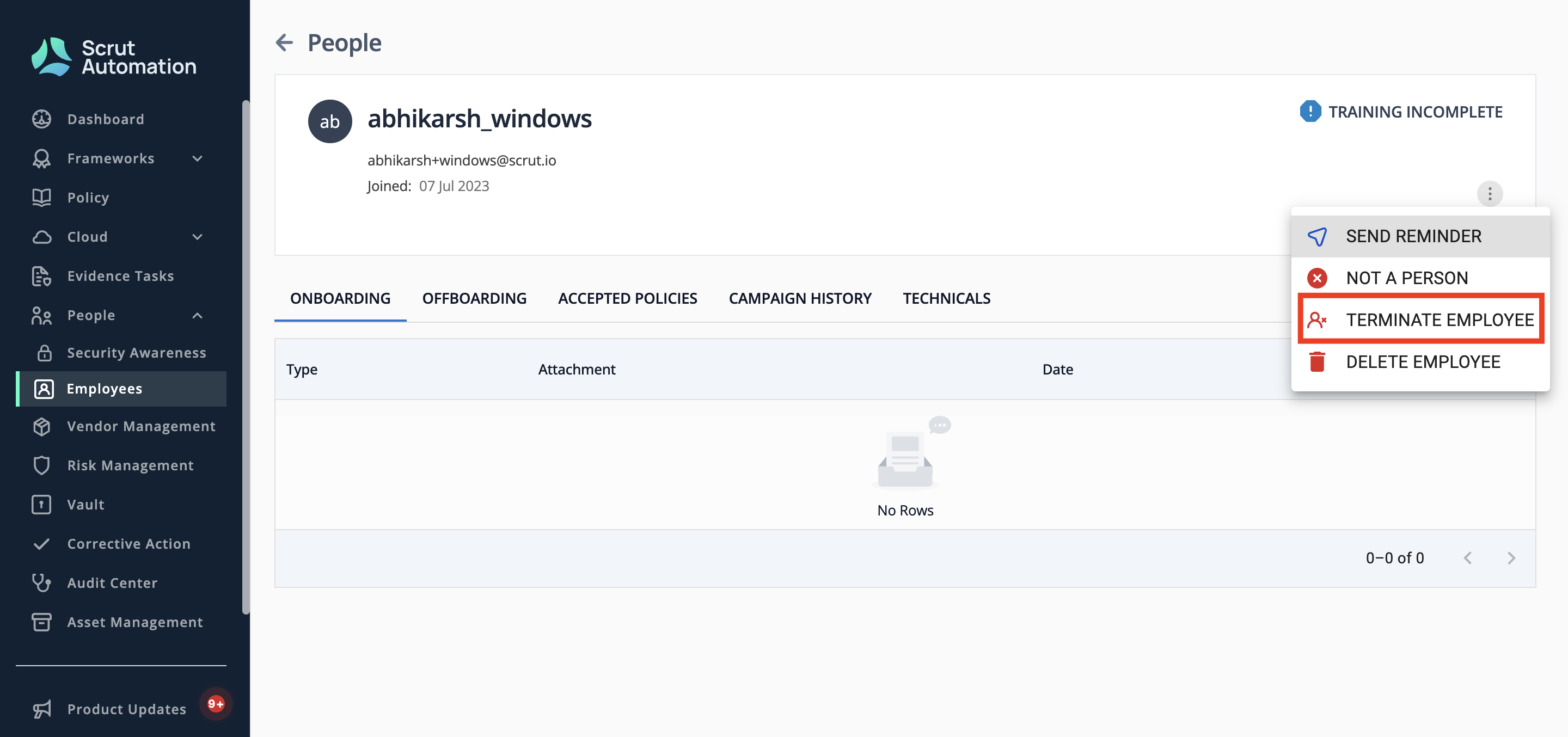The image size is (1568, 737).
Task: Click the ab avatar circle
Action: (x=330, y=121)
